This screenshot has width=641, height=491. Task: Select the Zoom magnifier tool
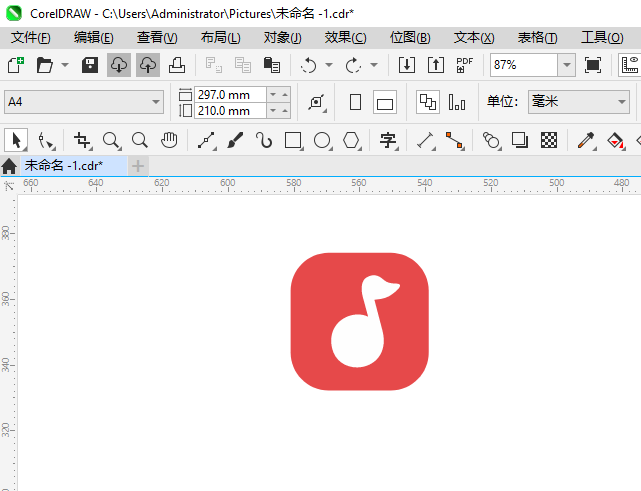click(111, 141)
